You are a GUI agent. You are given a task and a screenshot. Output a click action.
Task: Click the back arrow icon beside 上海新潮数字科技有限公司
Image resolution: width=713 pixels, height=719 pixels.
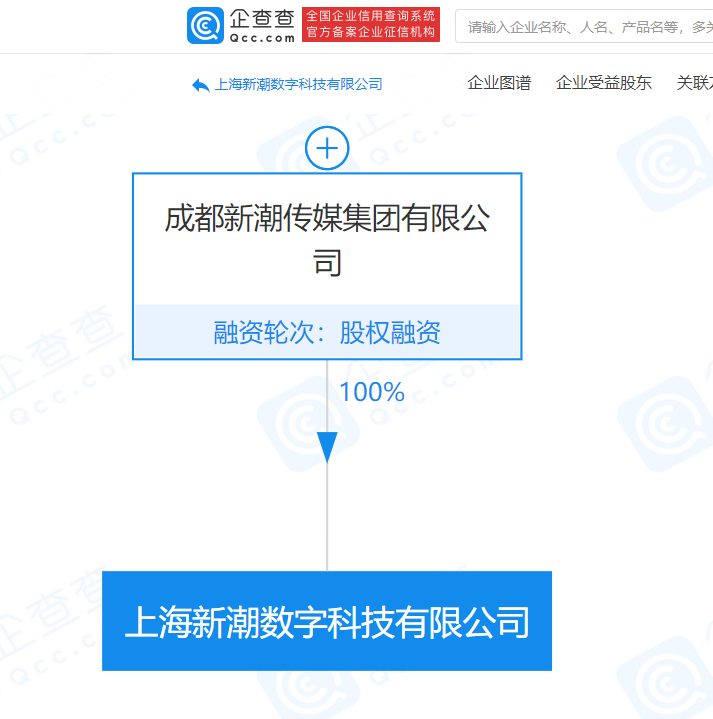pos(200,85)
